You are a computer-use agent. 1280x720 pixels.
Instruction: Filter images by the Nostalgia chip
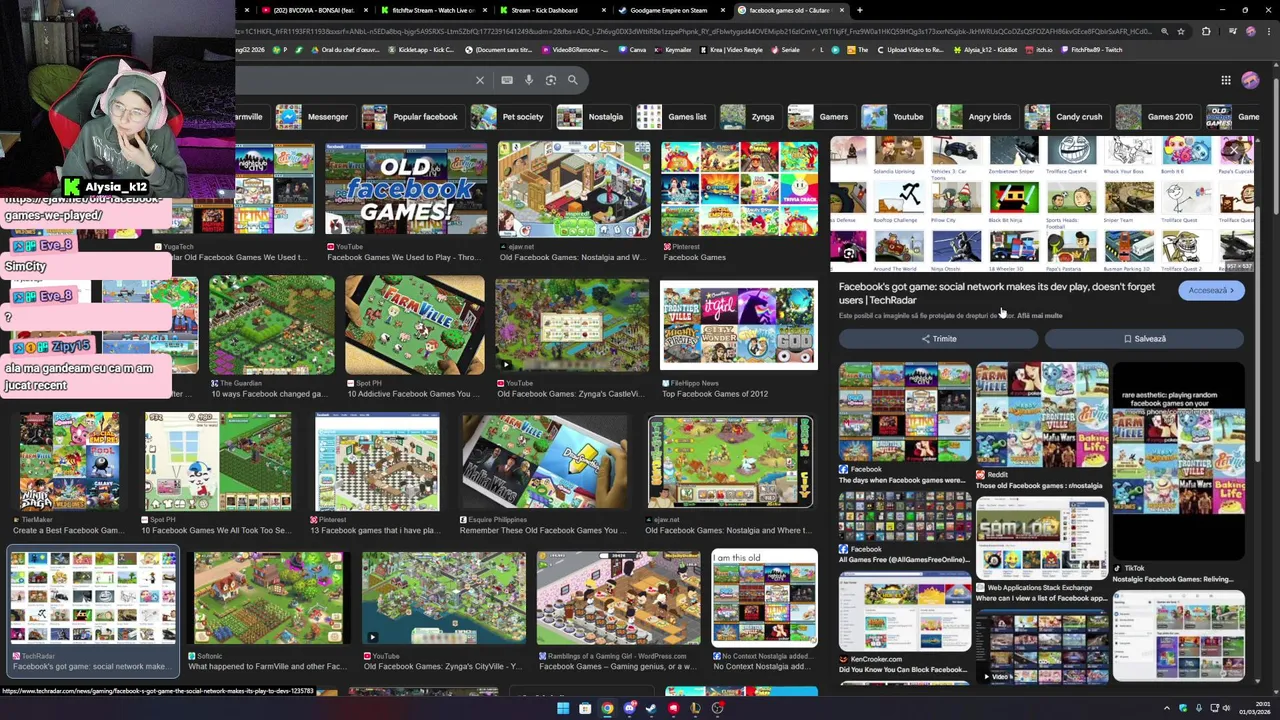pos(593,117)
